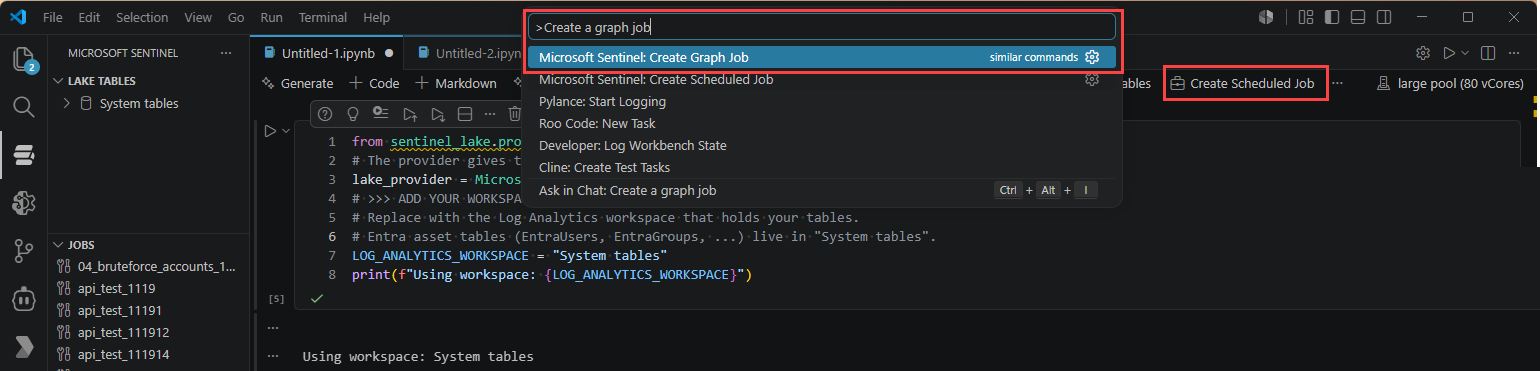Open the Go menu

point(236,17)
